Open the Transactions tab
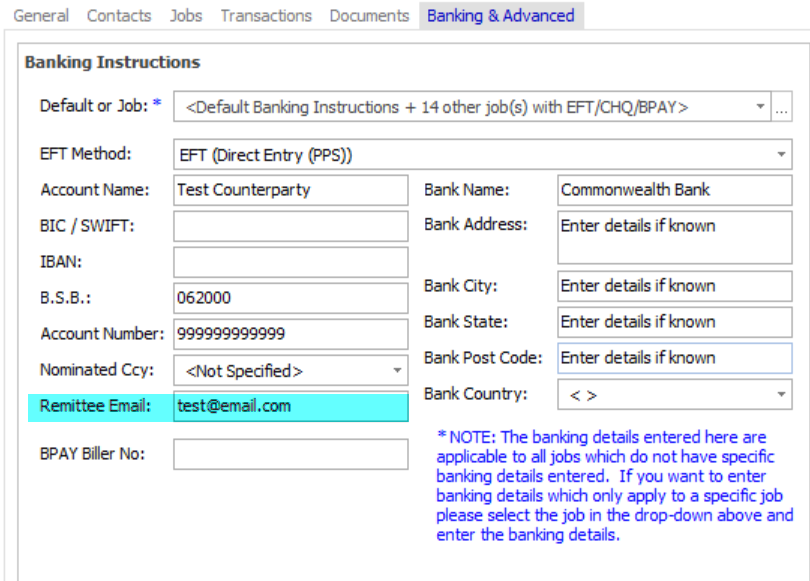 click(266, 15)
